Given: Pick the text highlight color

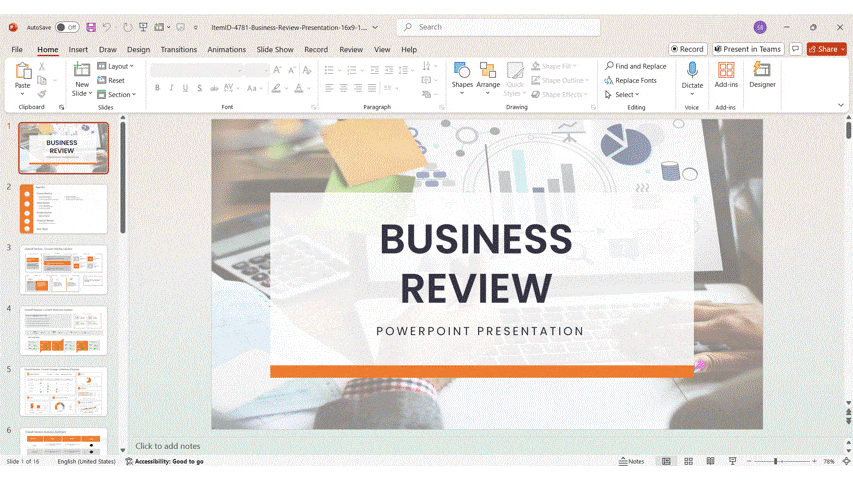Looking at the screenshot, I should (276, 88).
